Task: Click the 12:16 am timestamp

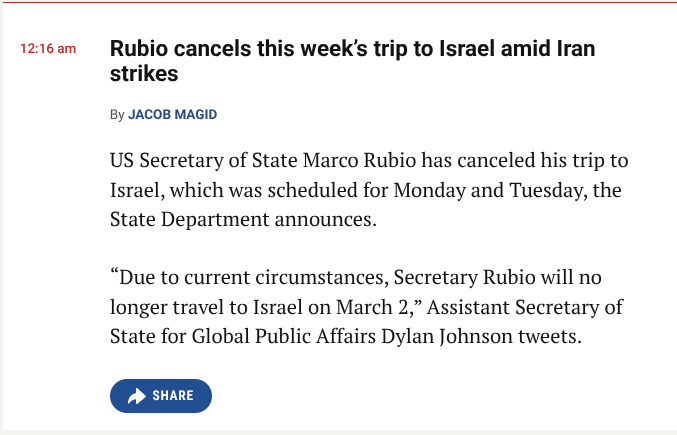Action: [48, 49]
